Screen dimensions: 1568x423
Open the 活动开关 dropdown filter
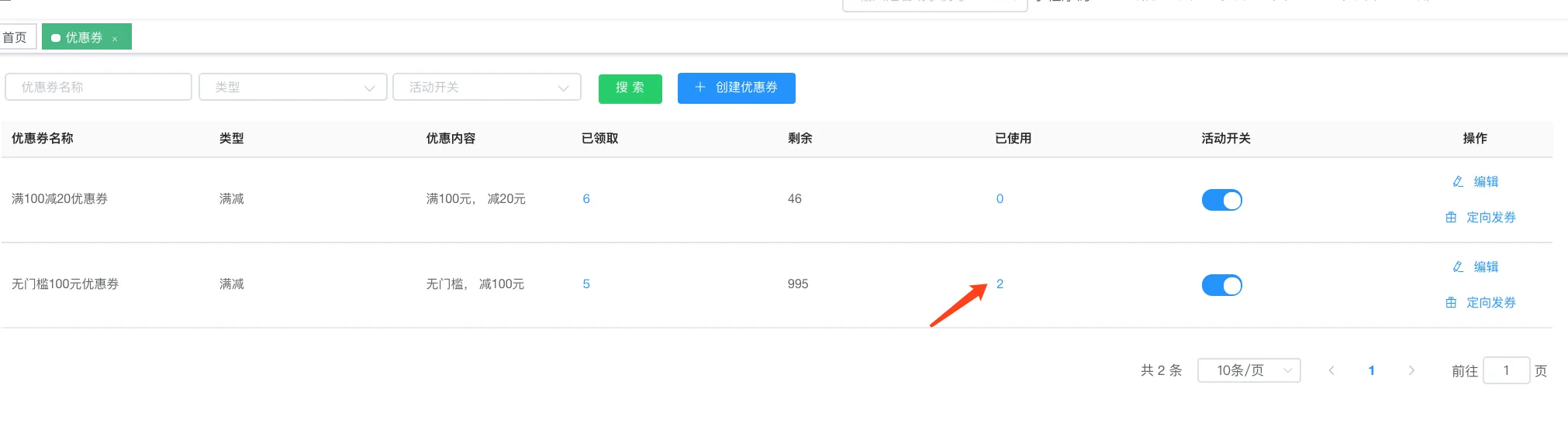click(x=486, y=88)
